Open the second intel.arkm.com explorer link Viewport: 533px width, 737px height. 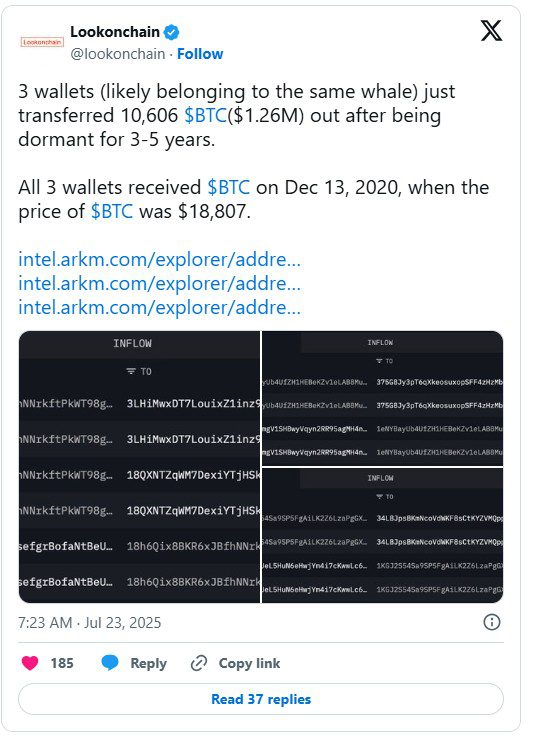point(159,283)
